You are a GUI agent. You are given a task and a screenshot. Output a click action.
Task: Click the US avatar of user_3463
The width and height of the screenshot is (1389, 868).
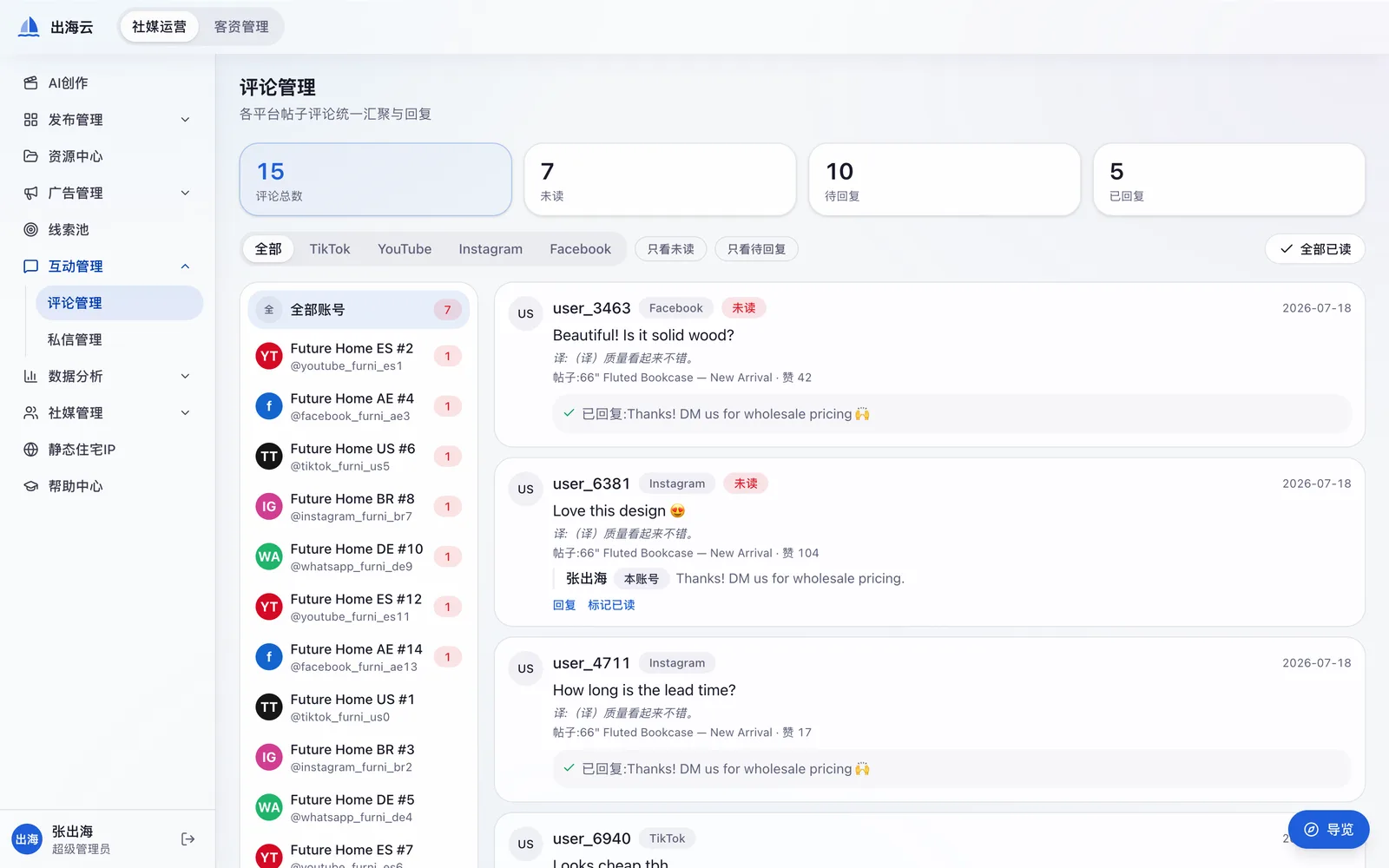(525, 313)
